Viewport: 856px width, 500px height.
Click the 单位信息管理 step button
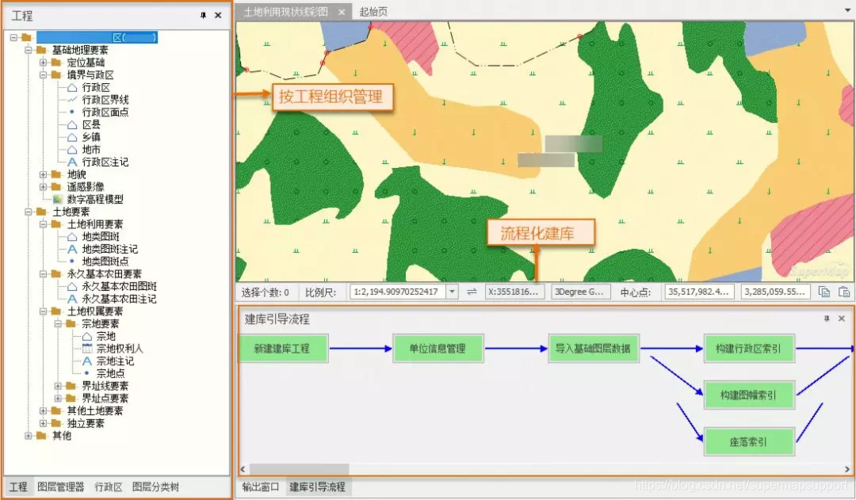pos(438,348)
